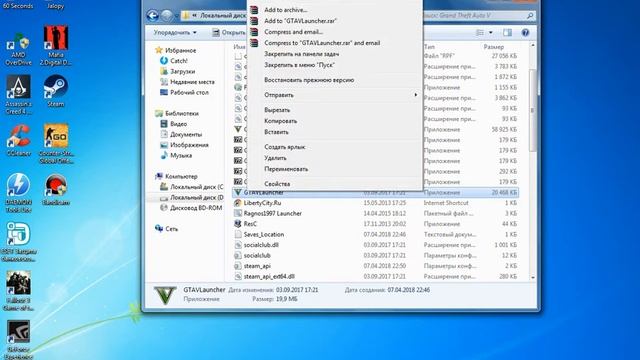Choose Compress to "GTAVLauncher.rar" and email
The image size is (640, 360).
322,42
